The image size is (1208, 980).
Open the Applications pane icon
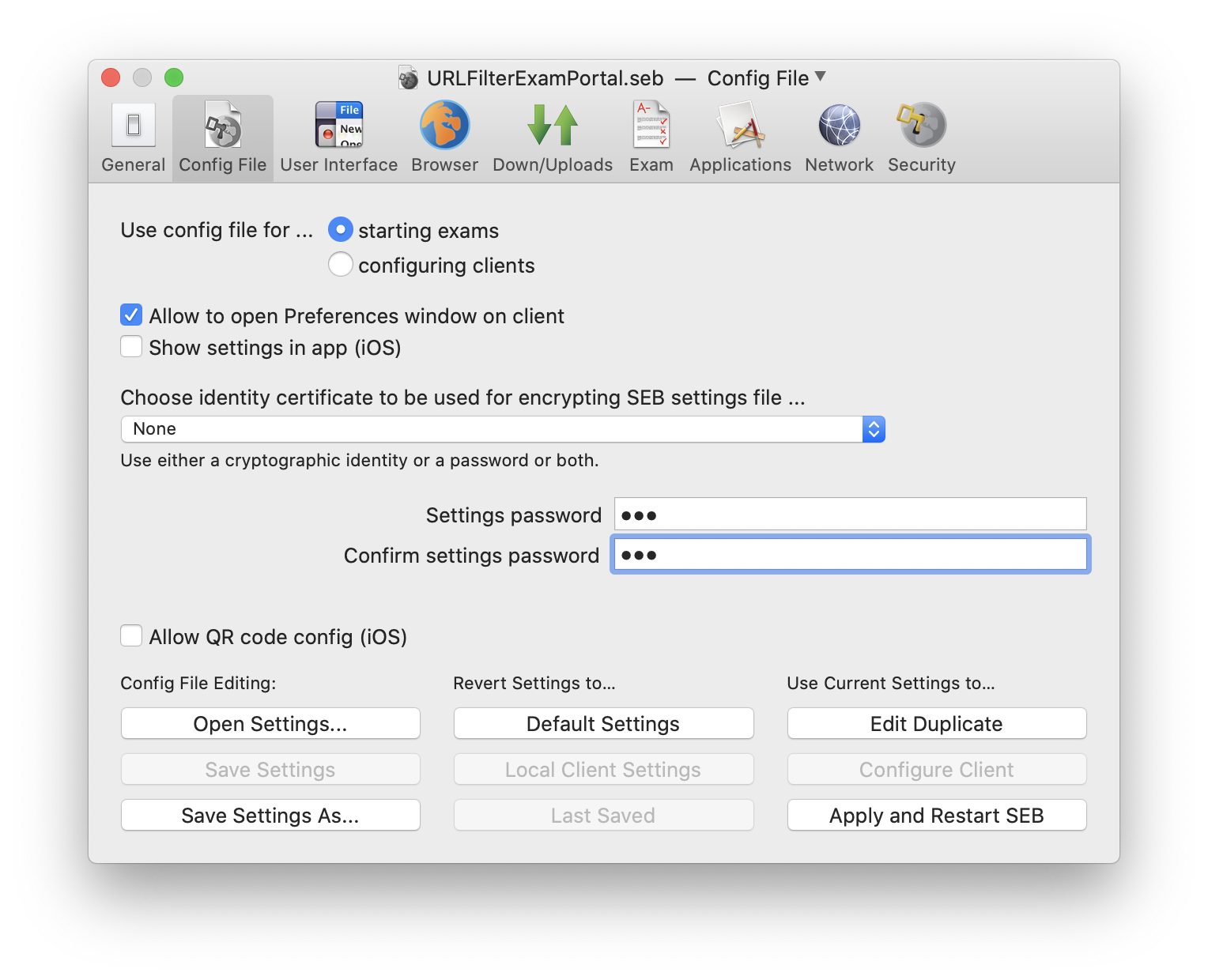coord(740,125)
